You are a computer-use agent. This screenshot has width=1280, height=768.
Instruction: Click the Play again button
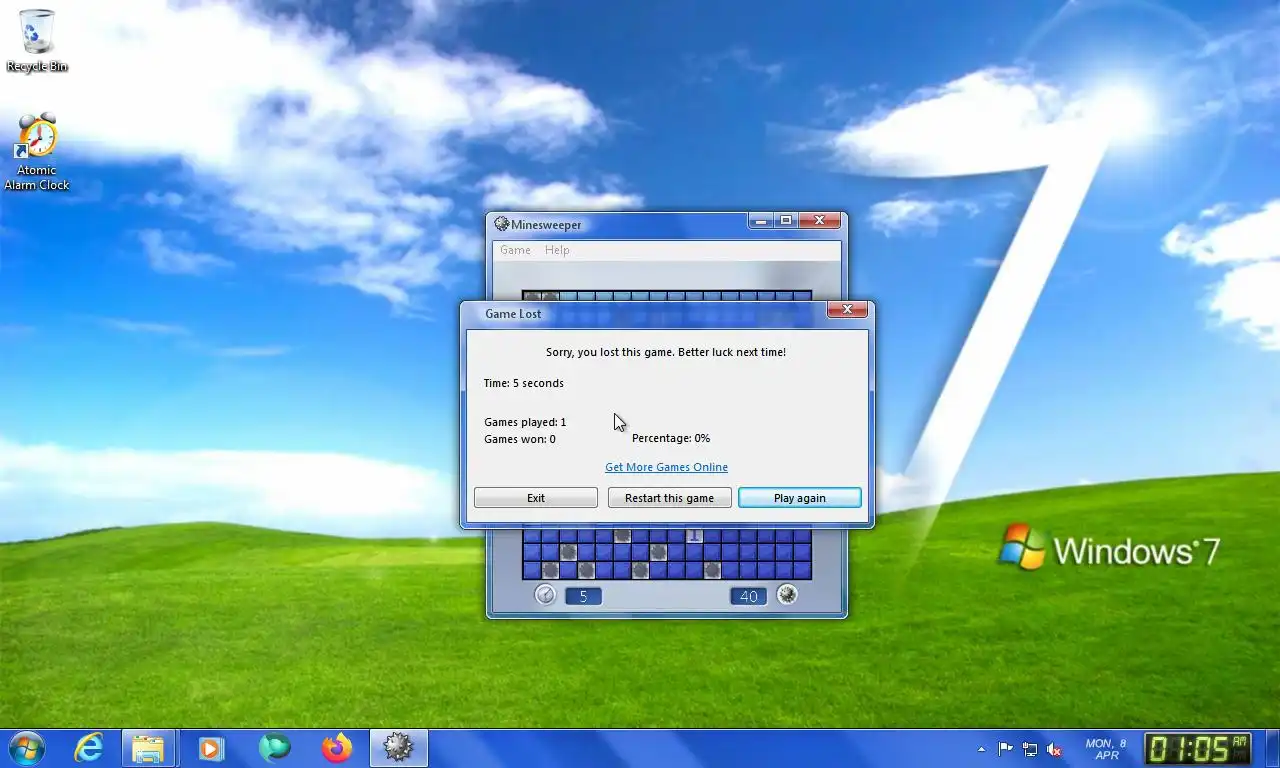(800, 498)
